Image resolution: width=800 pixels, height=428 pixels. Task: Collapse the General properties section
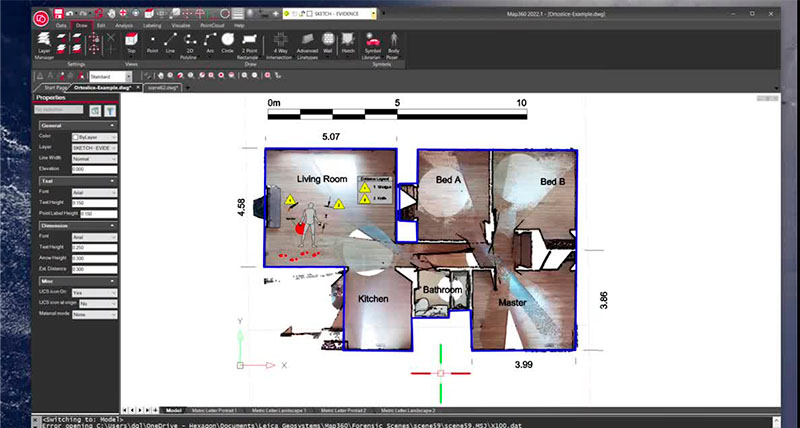[x=113, y=125]
